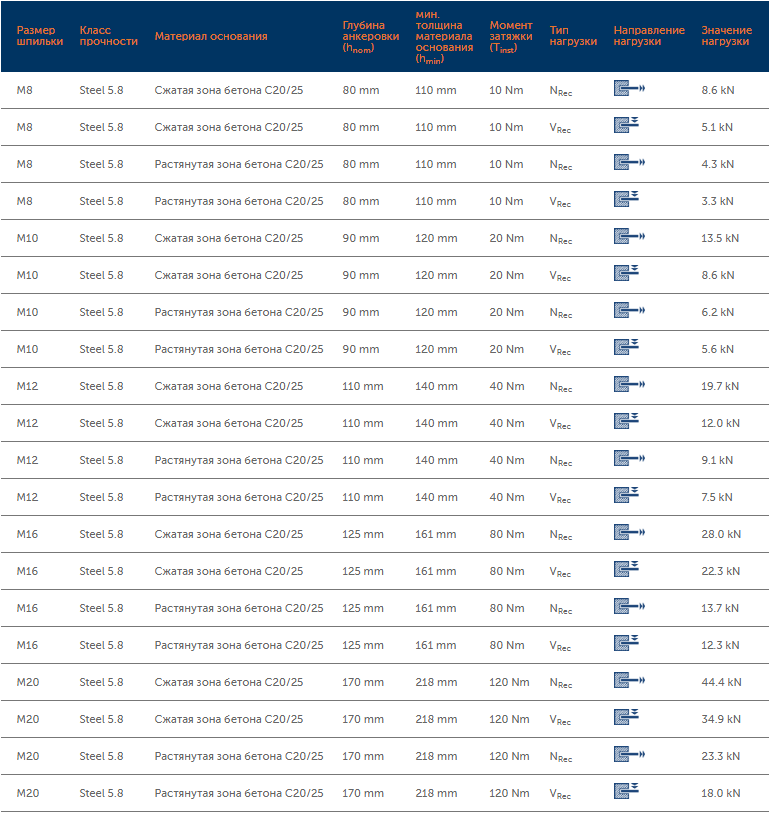Click the "Размер шпильки" column header
Screen dimensions: 770x813
point(40,36)
